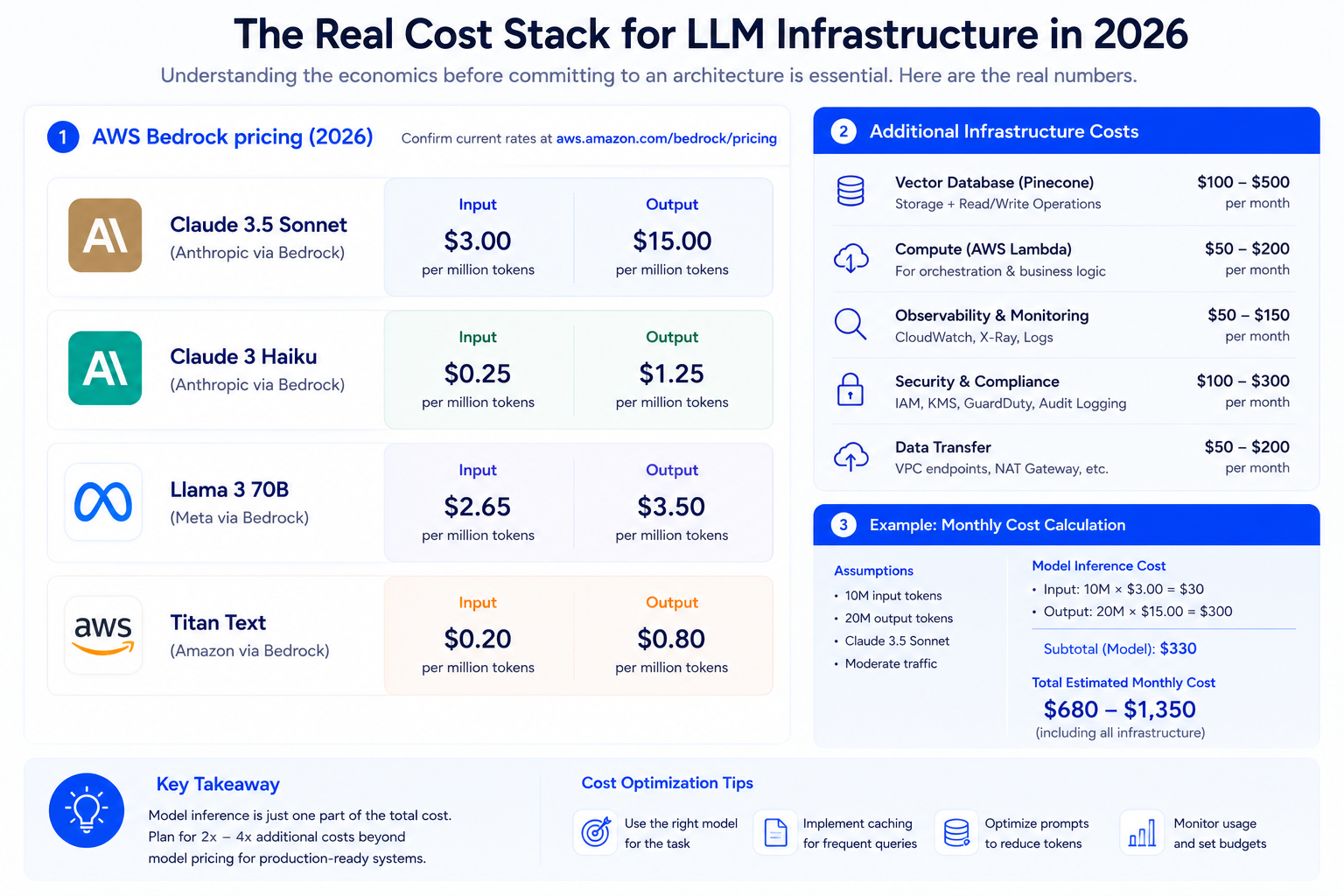The image size is (1344, 896).
Task: Click the tan Anthropic logo beside Claude 3.5 Sonnet
Action: click(105, 235)
